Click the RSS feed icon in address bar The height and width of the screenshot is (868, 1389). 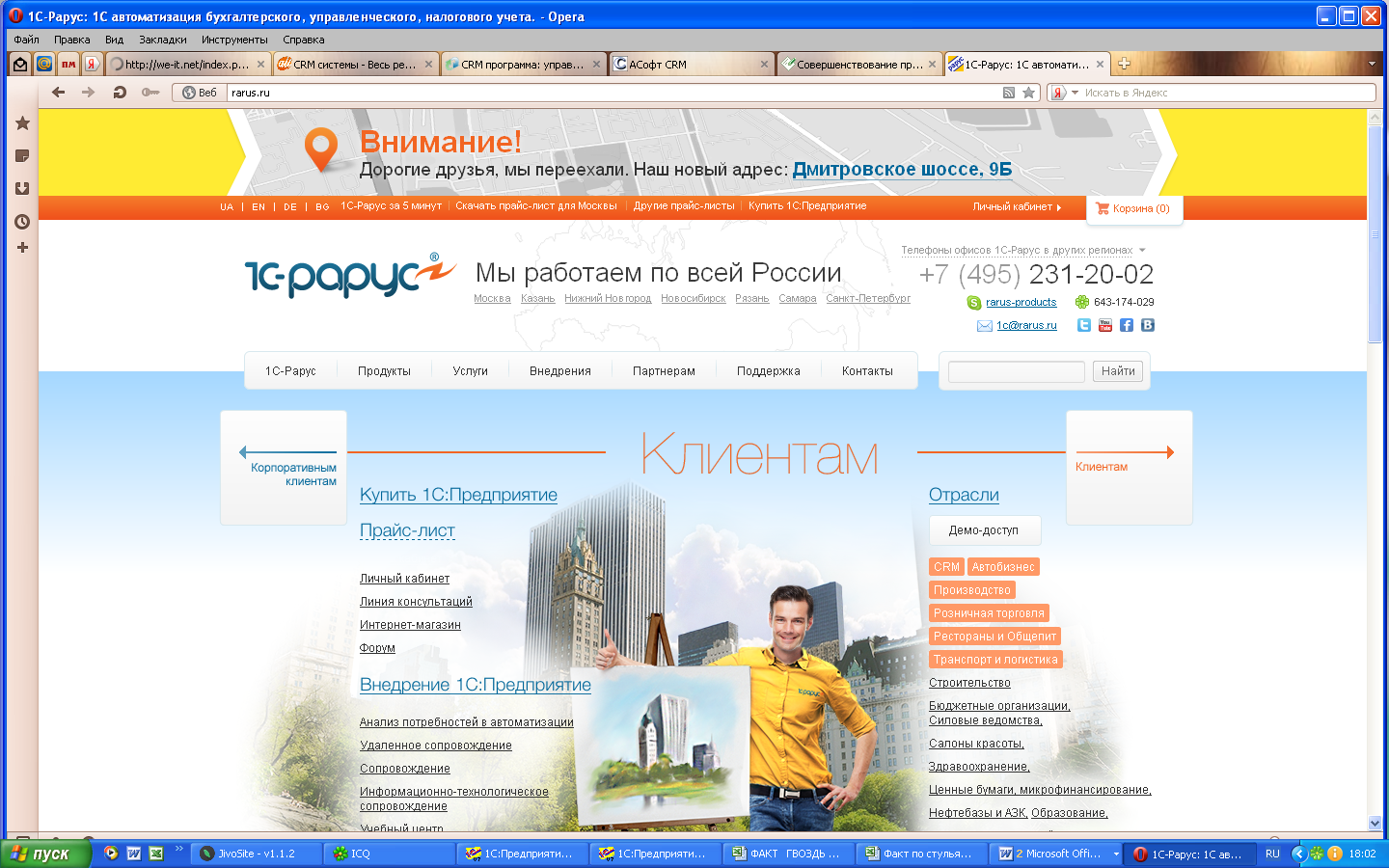1009,93
